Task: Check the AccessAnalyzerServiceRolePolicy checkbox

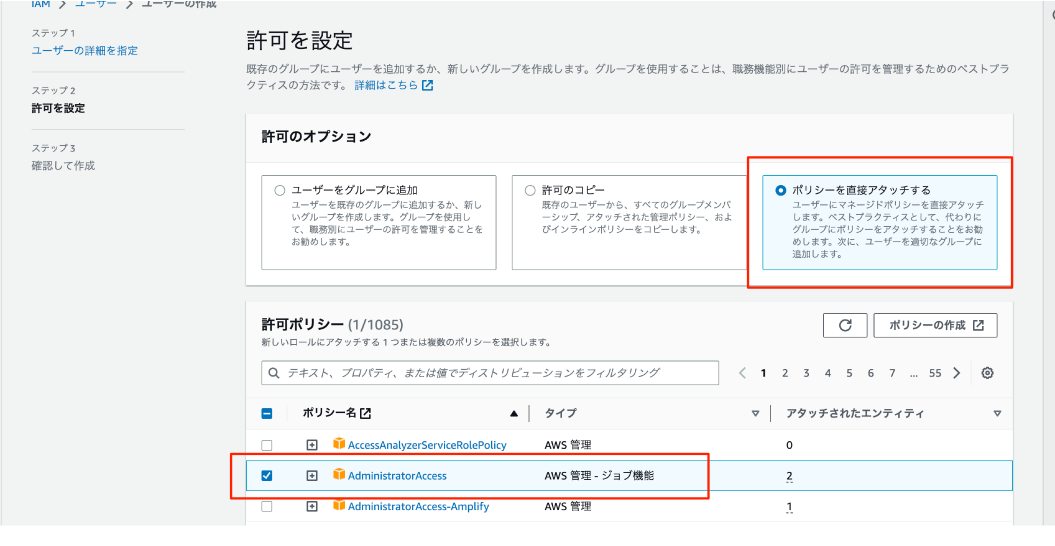Action: click(266, 445)
